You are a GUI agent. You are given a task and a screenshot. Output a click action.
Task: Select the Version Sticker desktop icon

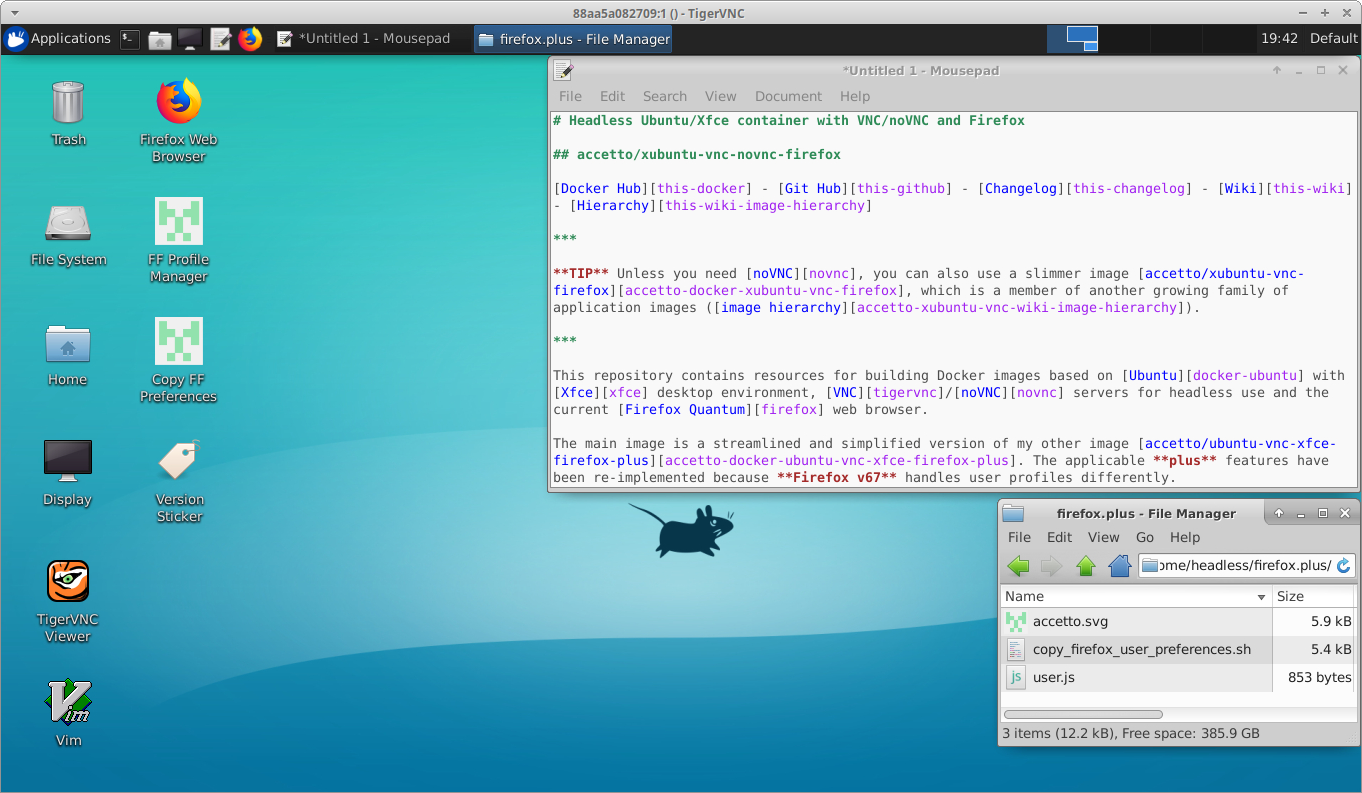pos(179,480)
